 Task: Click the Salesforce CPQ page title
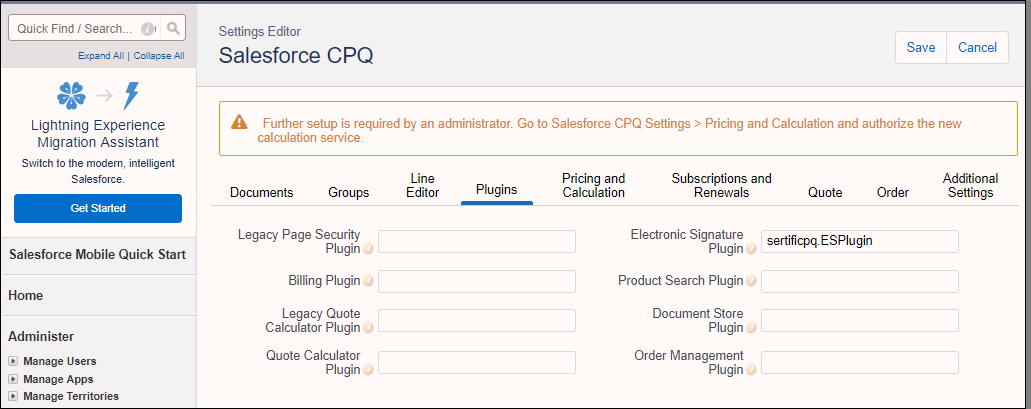pyautogui.click(x=296, y=55)
